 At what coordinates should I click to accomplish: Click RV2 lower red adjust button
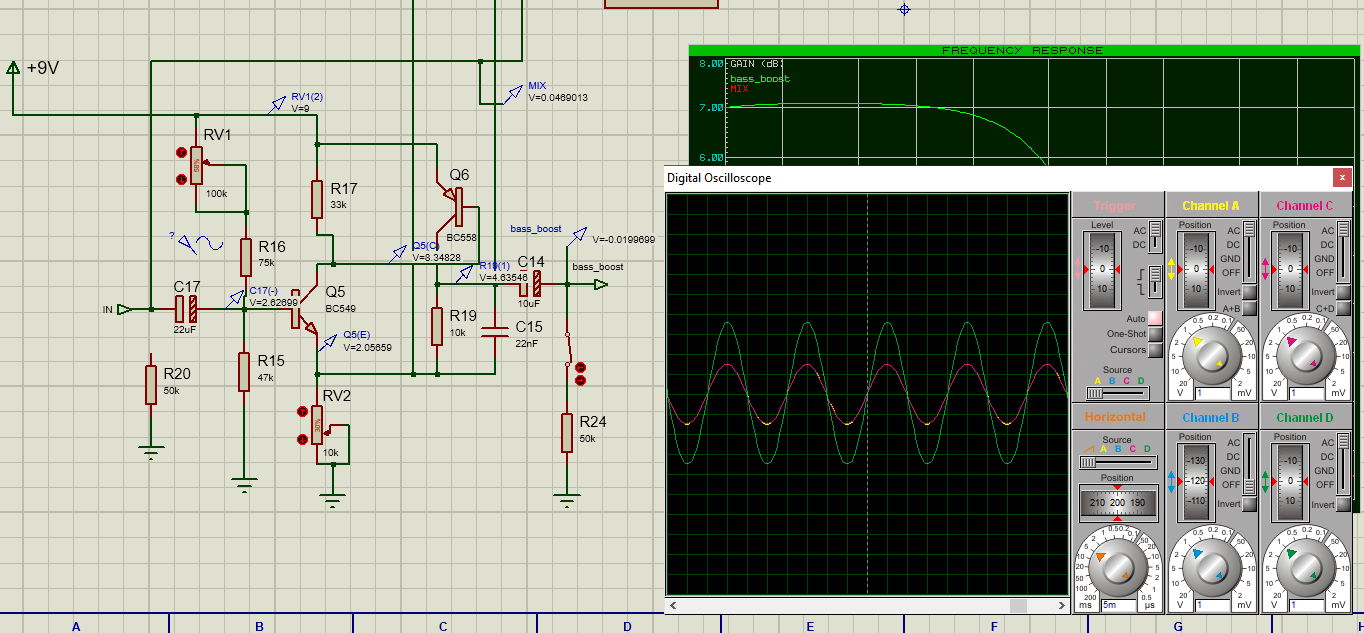(302, 439)
